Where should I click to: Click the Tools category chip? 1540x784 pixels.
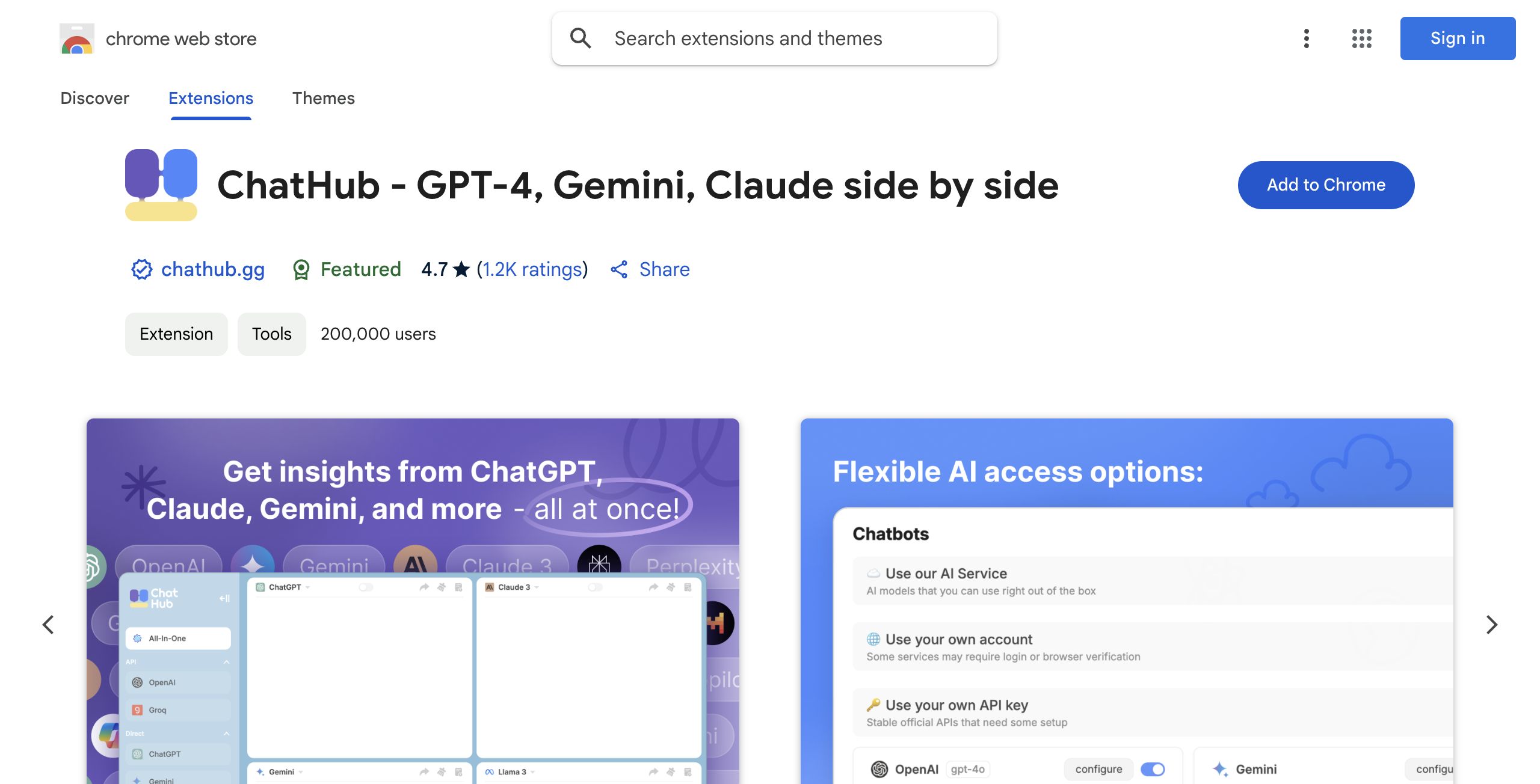pyautogui.click(x=271, y=334)
